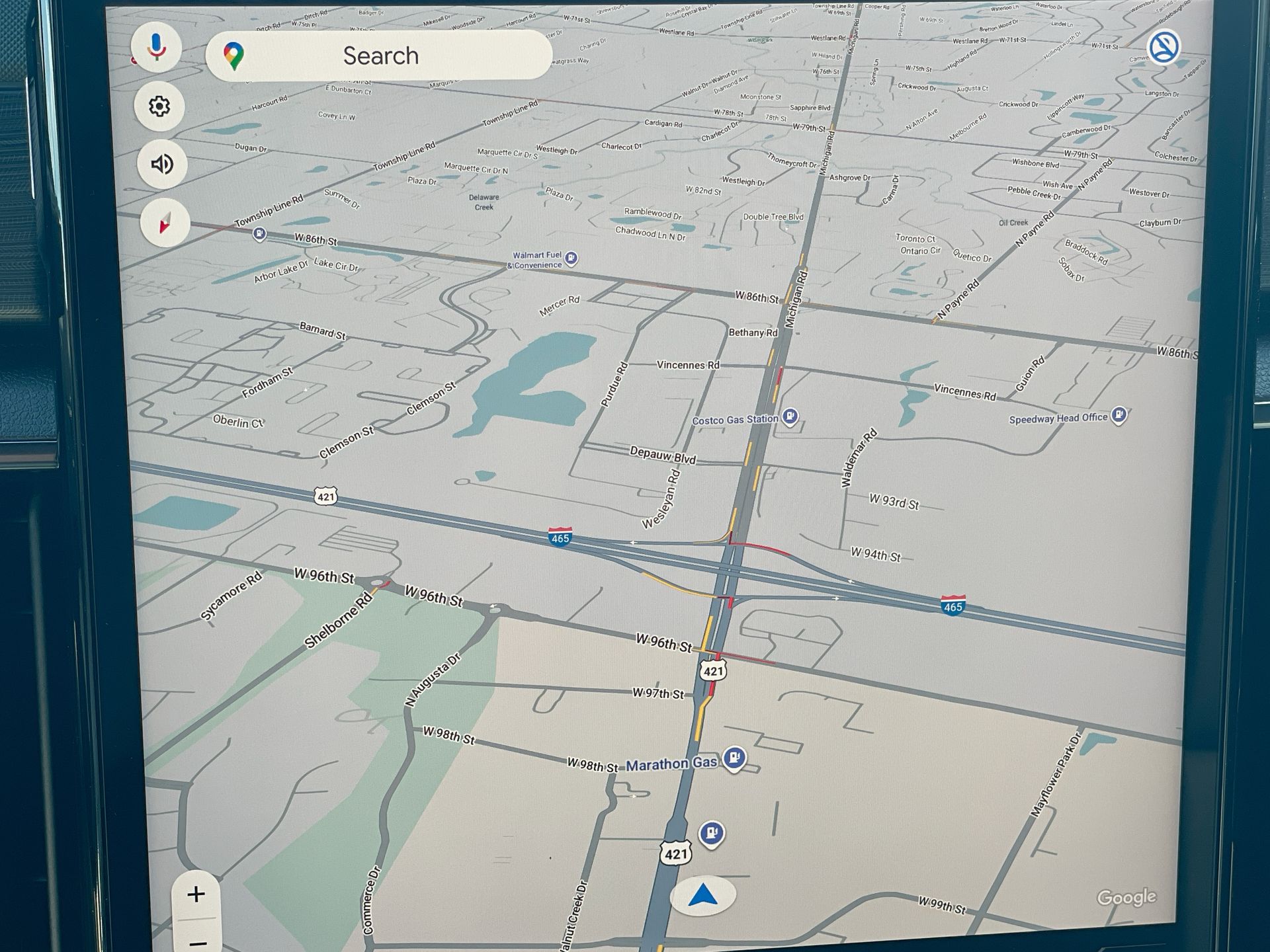Open the settings gear button
1270x952 pixels.
pos(159,106)
